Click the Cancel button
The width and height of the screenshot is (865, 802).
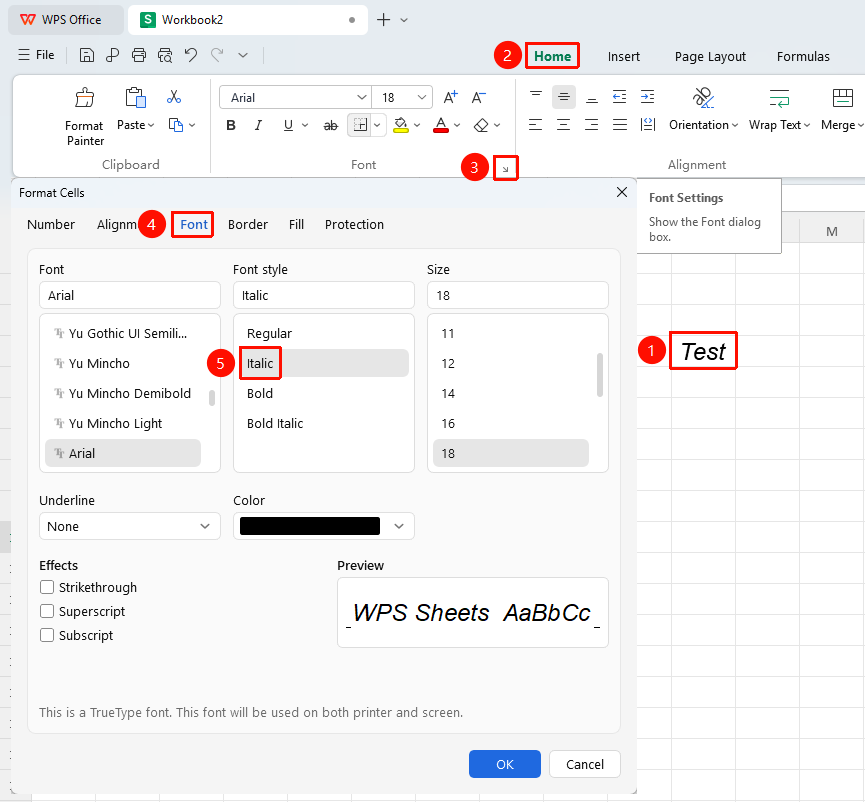click(x=585, y=764)
